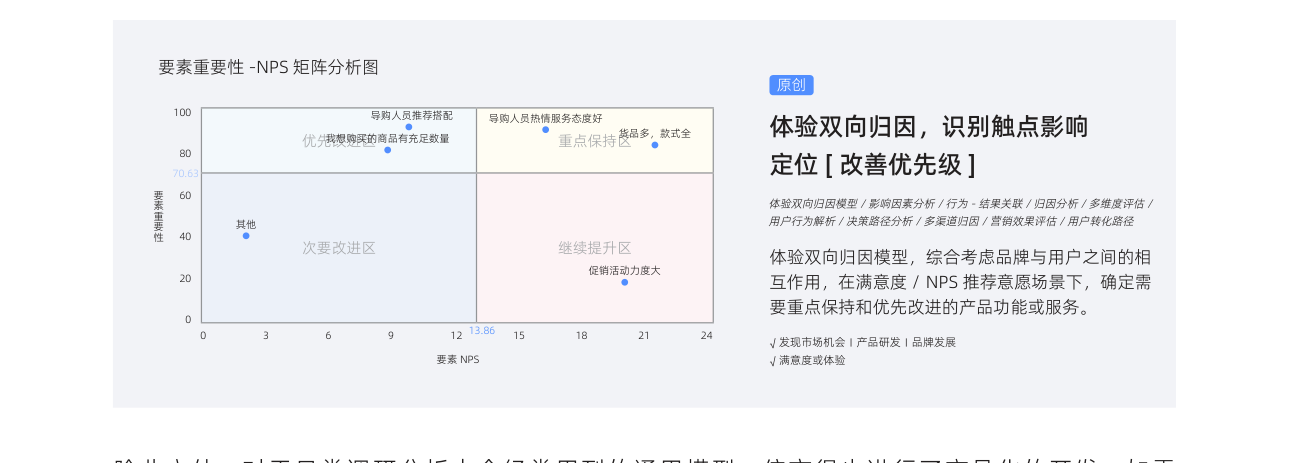Screen dimensions: 1289x463
Task: Click the vertical axis title 要素重要性
Action: [158, 216]
